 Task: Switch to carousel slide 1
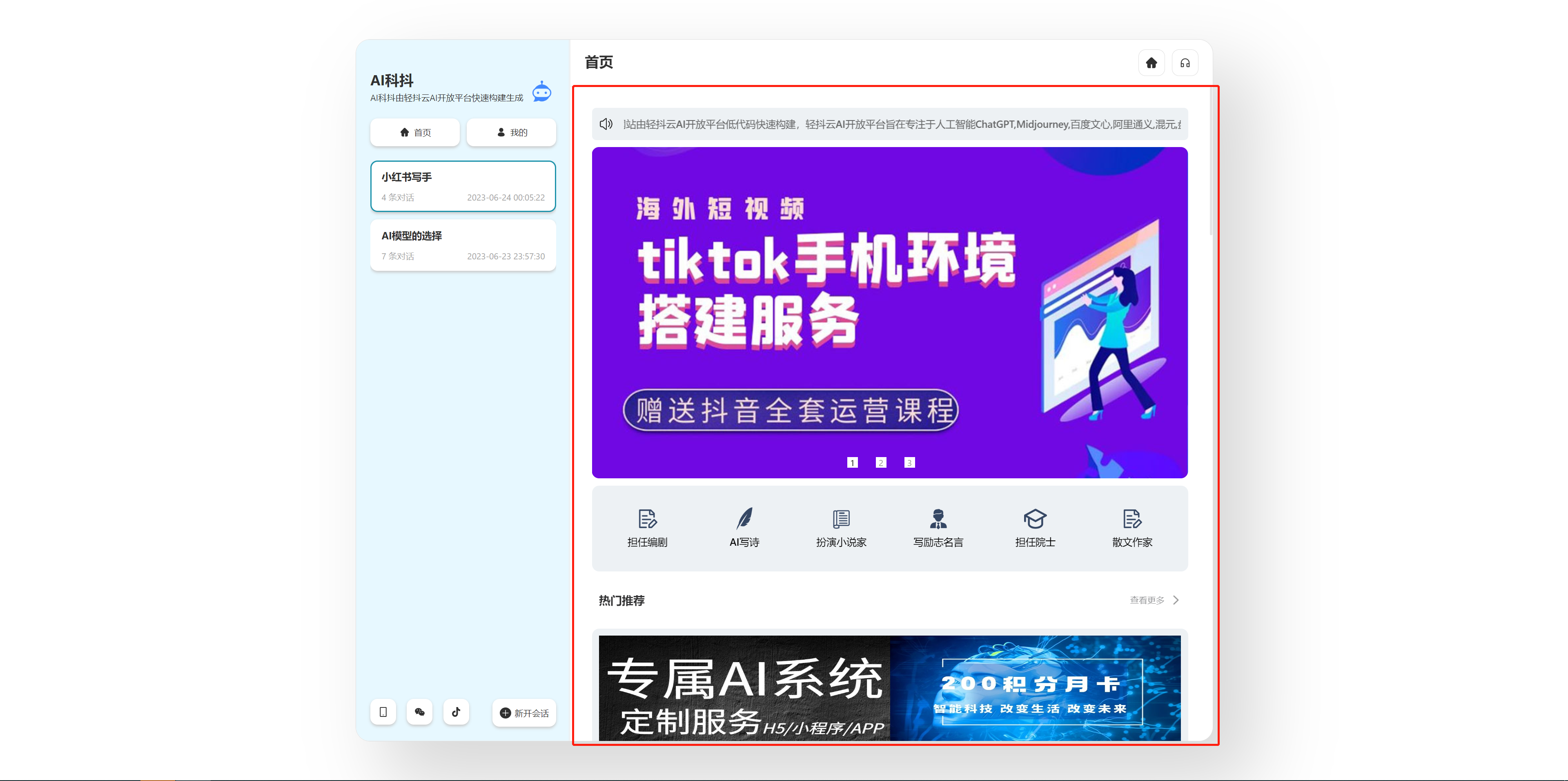pyautogui.click(x=852, y=463)
